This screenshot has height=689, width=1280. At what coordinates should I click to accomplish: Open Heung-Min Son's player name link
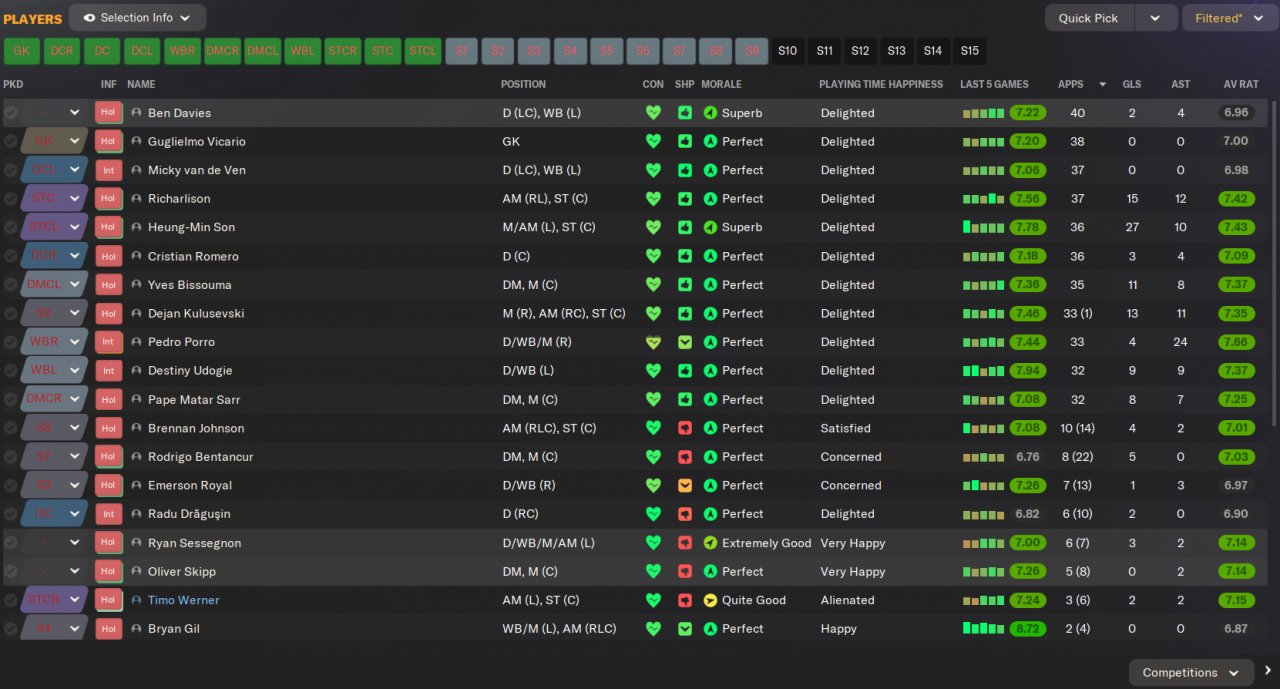[191, 227]
